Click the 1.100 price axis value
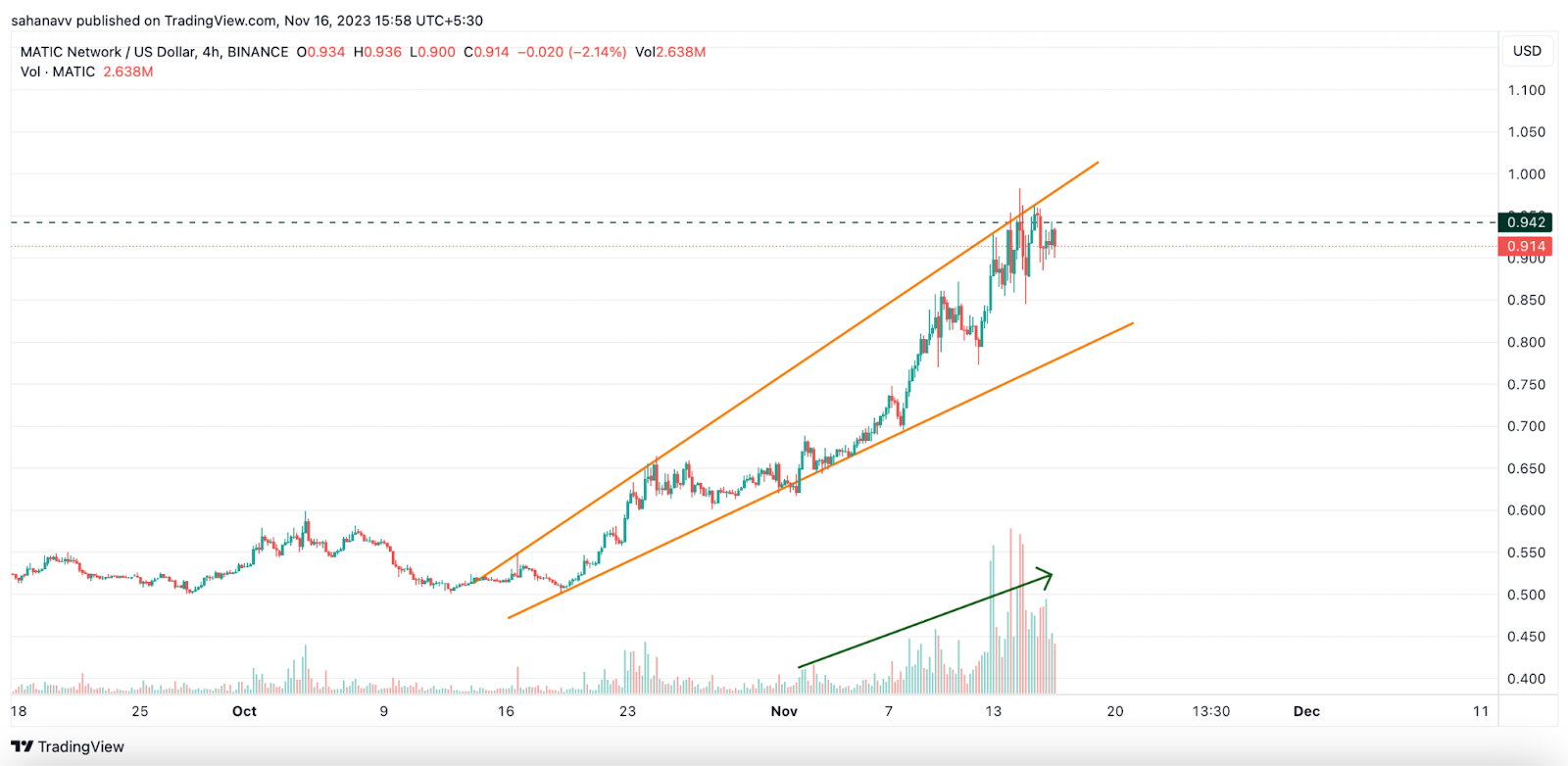1568x766 pixels. (x=1526, y=90)
